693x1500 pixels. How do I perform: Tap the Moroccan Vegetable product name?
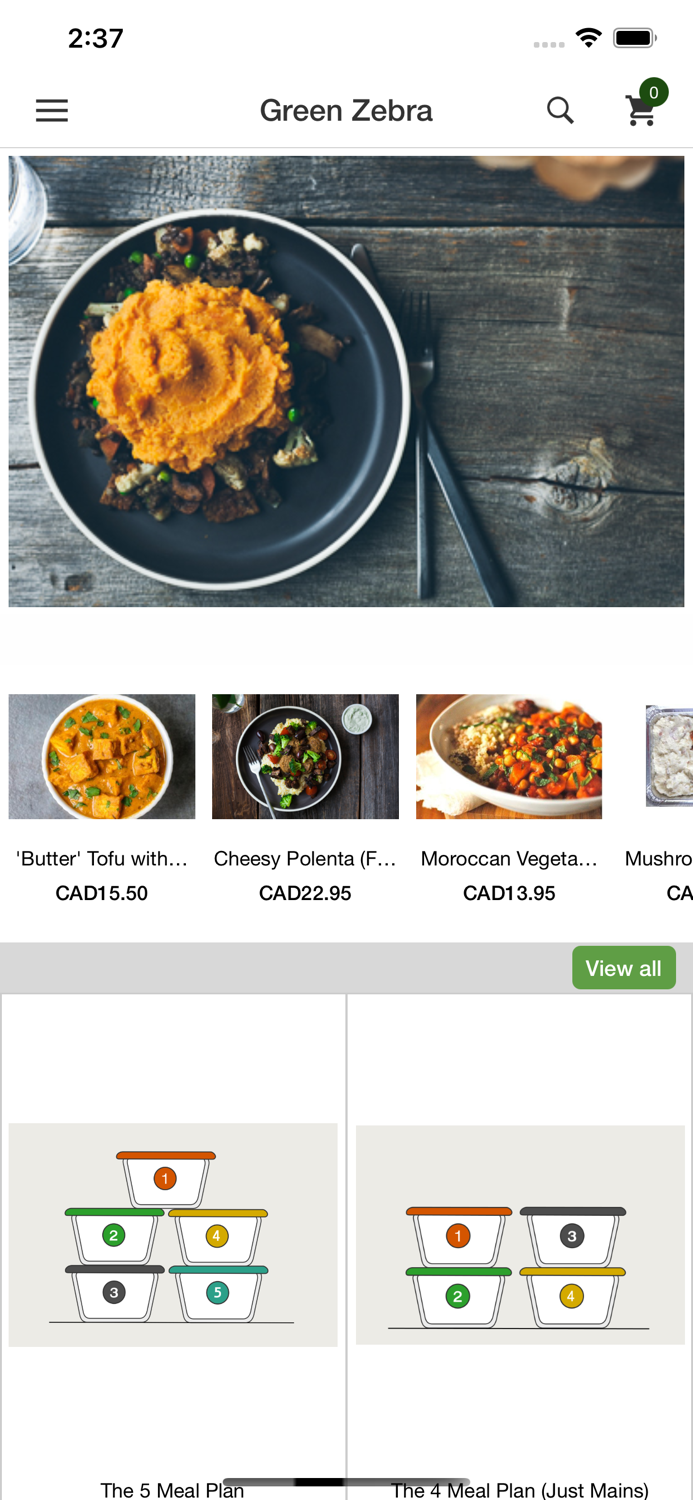[509, 859]
